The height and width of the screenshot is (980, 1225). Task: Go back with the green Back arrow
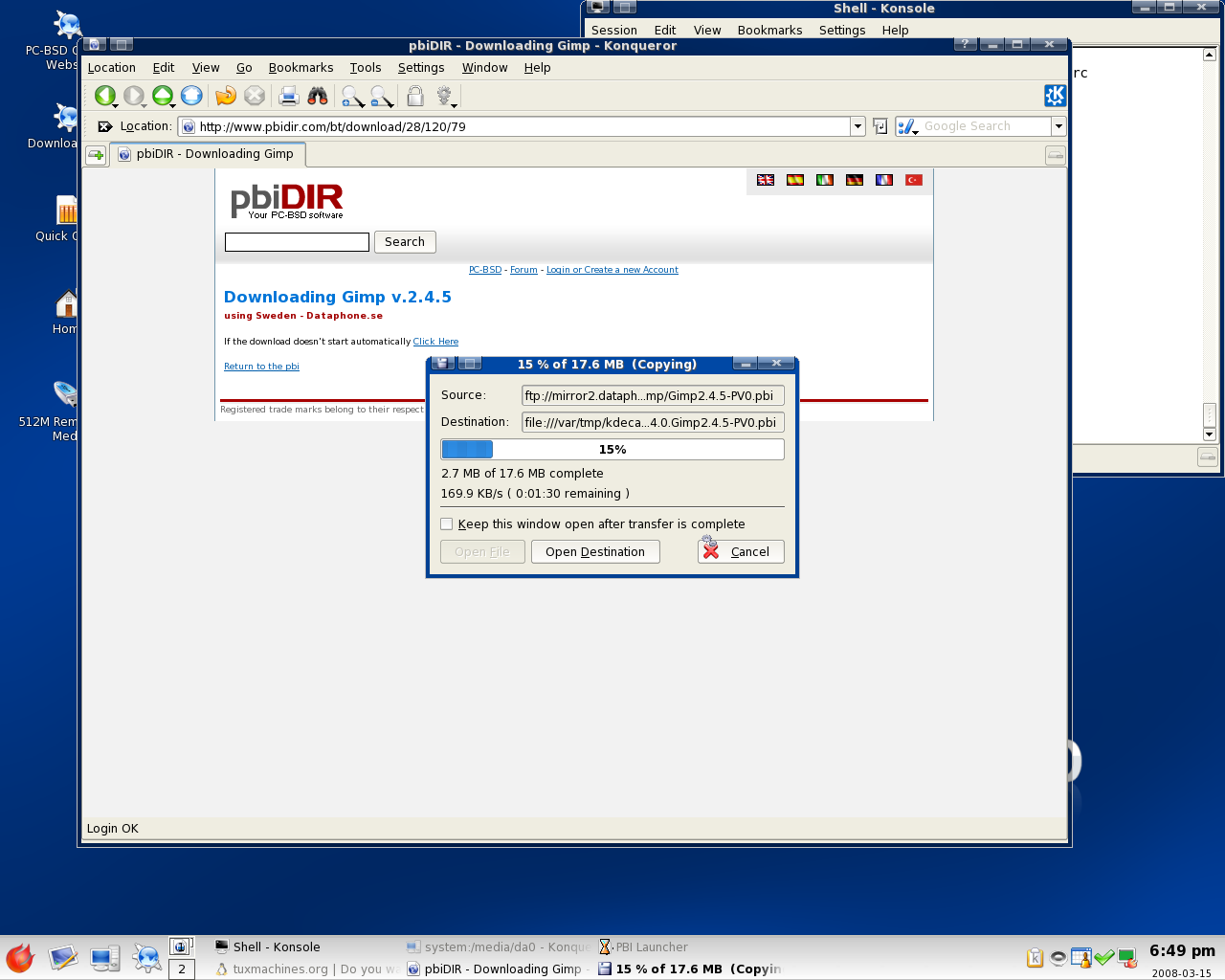click(104, 96)
